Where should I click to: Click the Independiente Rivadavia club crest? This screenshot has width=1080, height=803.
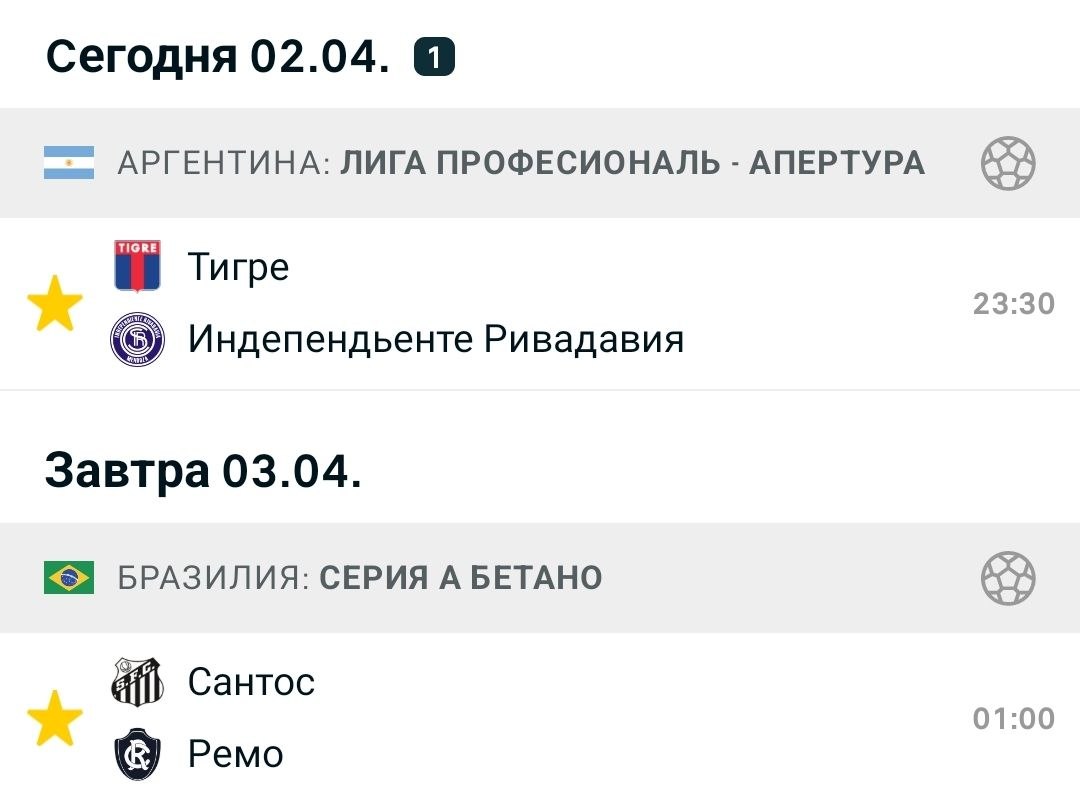click(137, 340)
